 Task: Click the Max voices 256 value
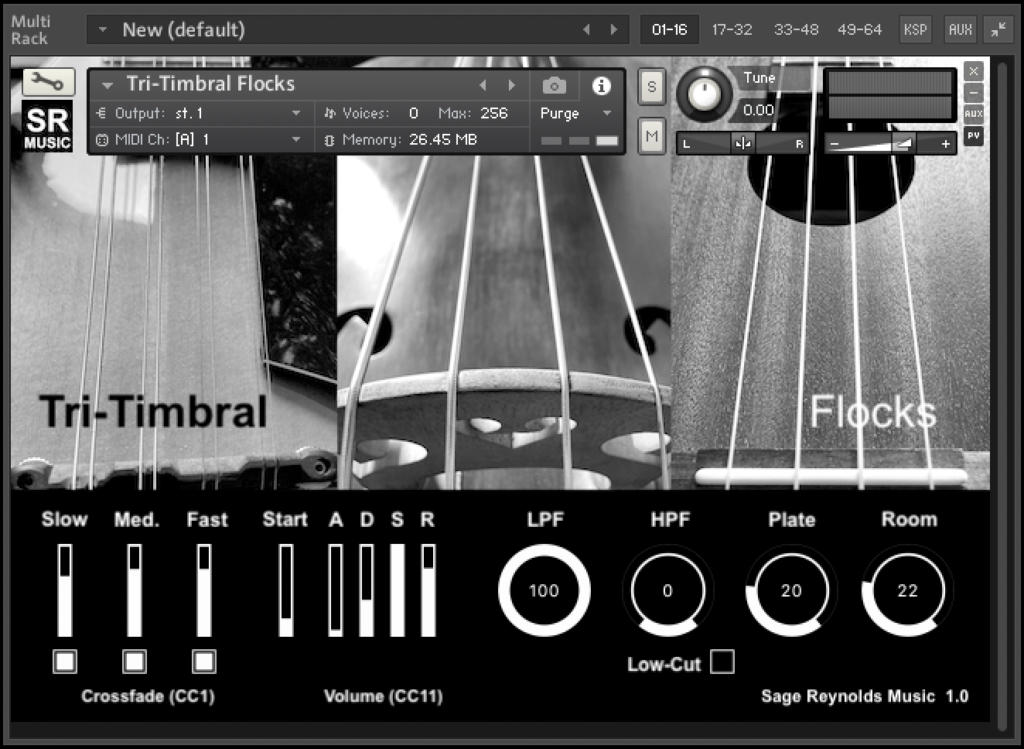[x=494, y=114]
